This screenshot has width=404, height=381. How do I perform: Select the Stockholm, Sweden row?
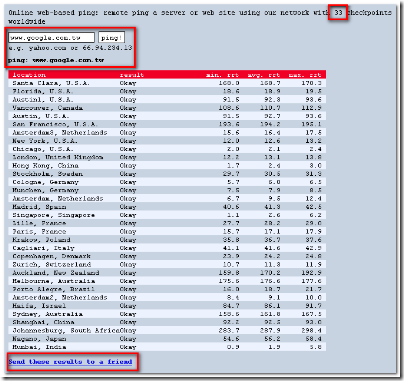pos(167,174)
